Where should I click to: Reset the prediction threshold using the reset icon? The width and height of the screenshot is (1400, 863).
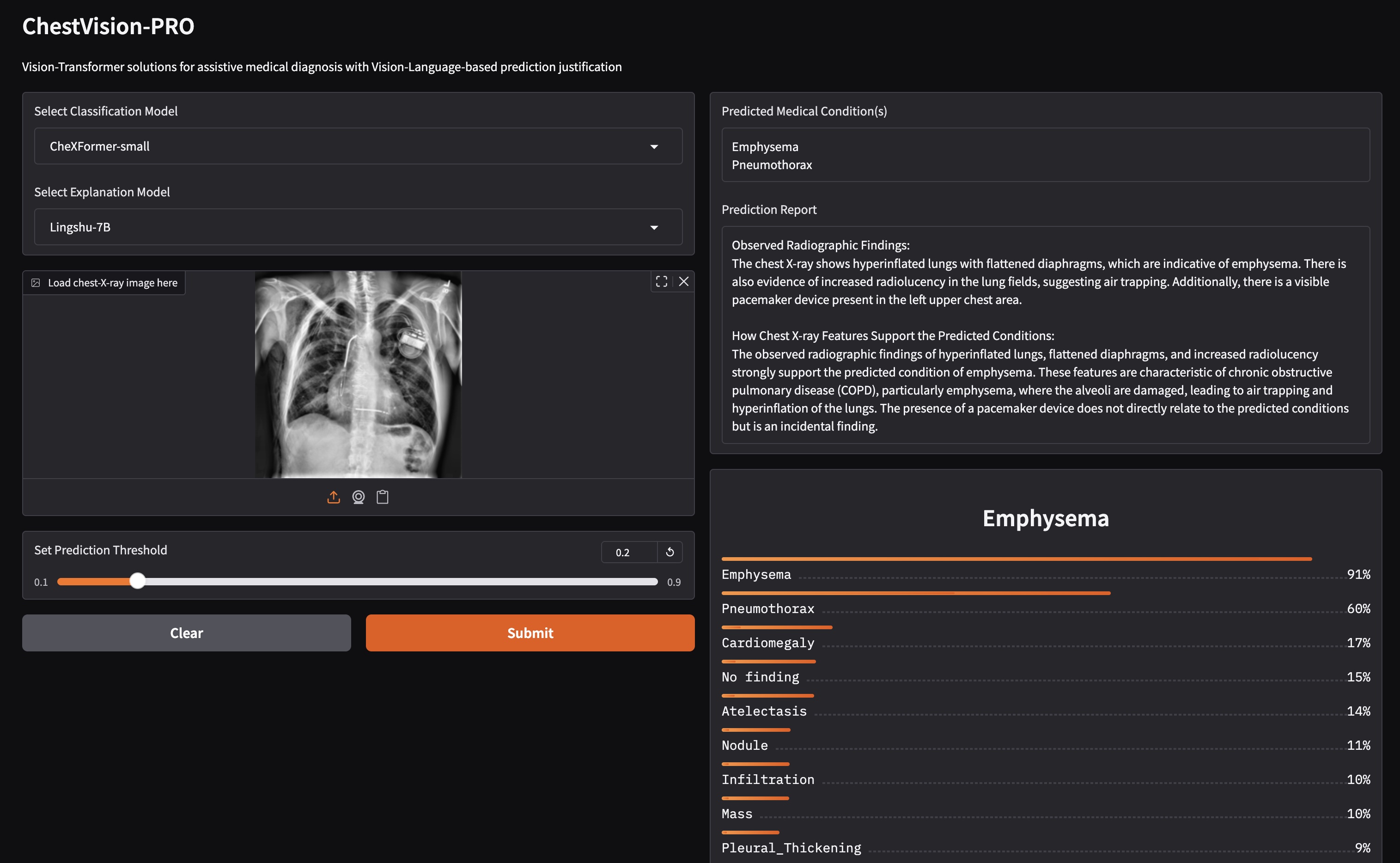click(x=670, y=552)
